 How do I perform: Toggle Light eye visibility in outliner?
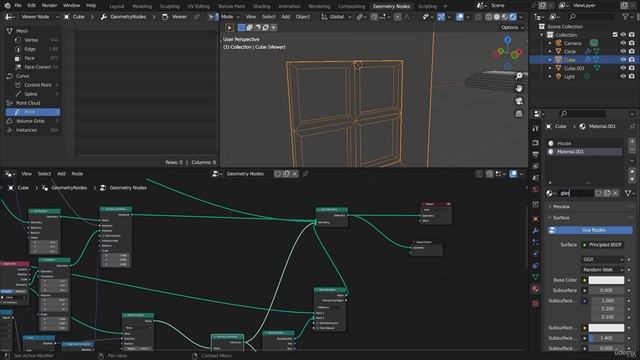(623, 76)
